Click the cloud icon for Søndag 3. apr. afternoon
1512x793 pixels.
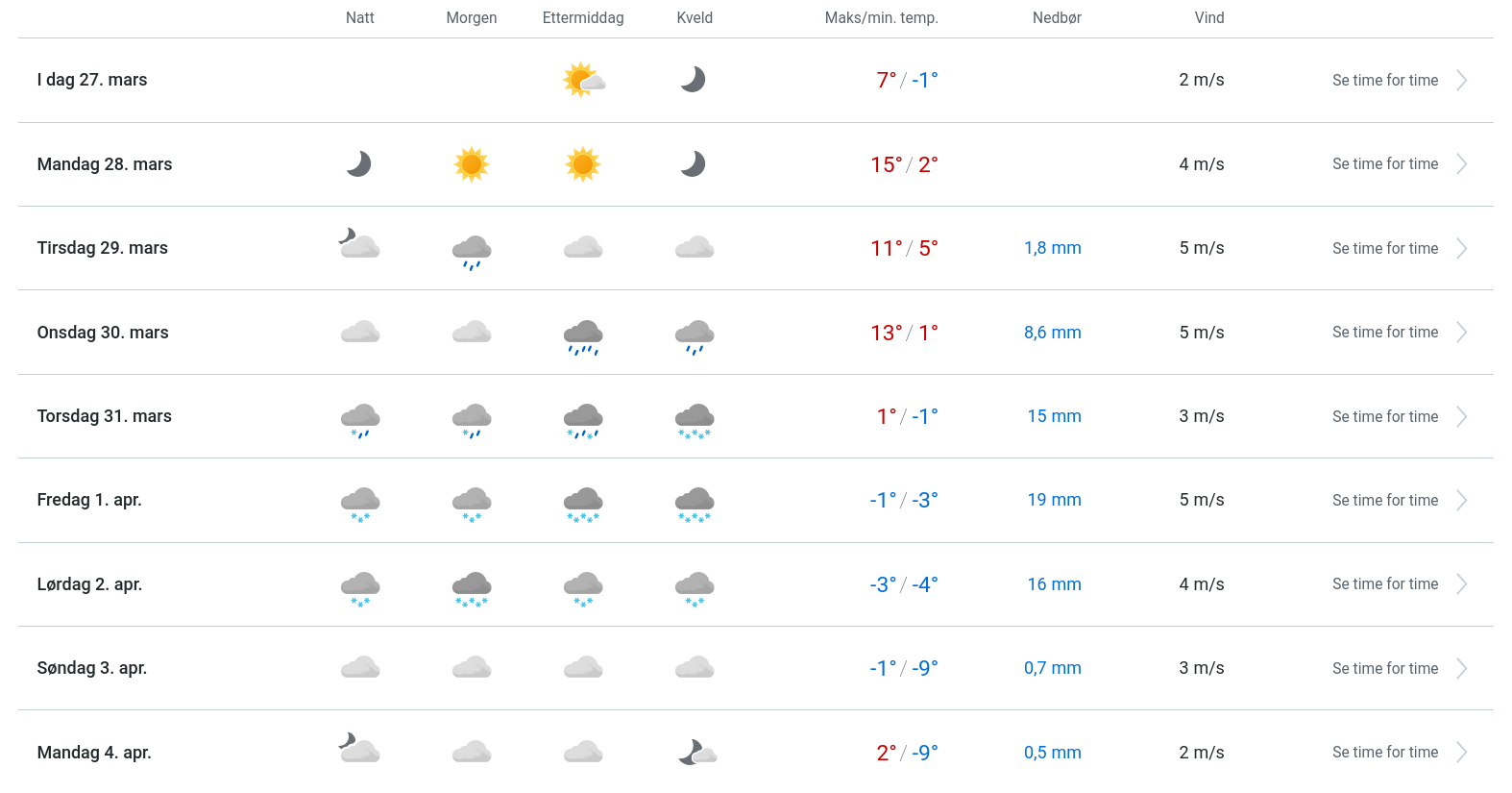pyautogui.click(x=583, y=668)
